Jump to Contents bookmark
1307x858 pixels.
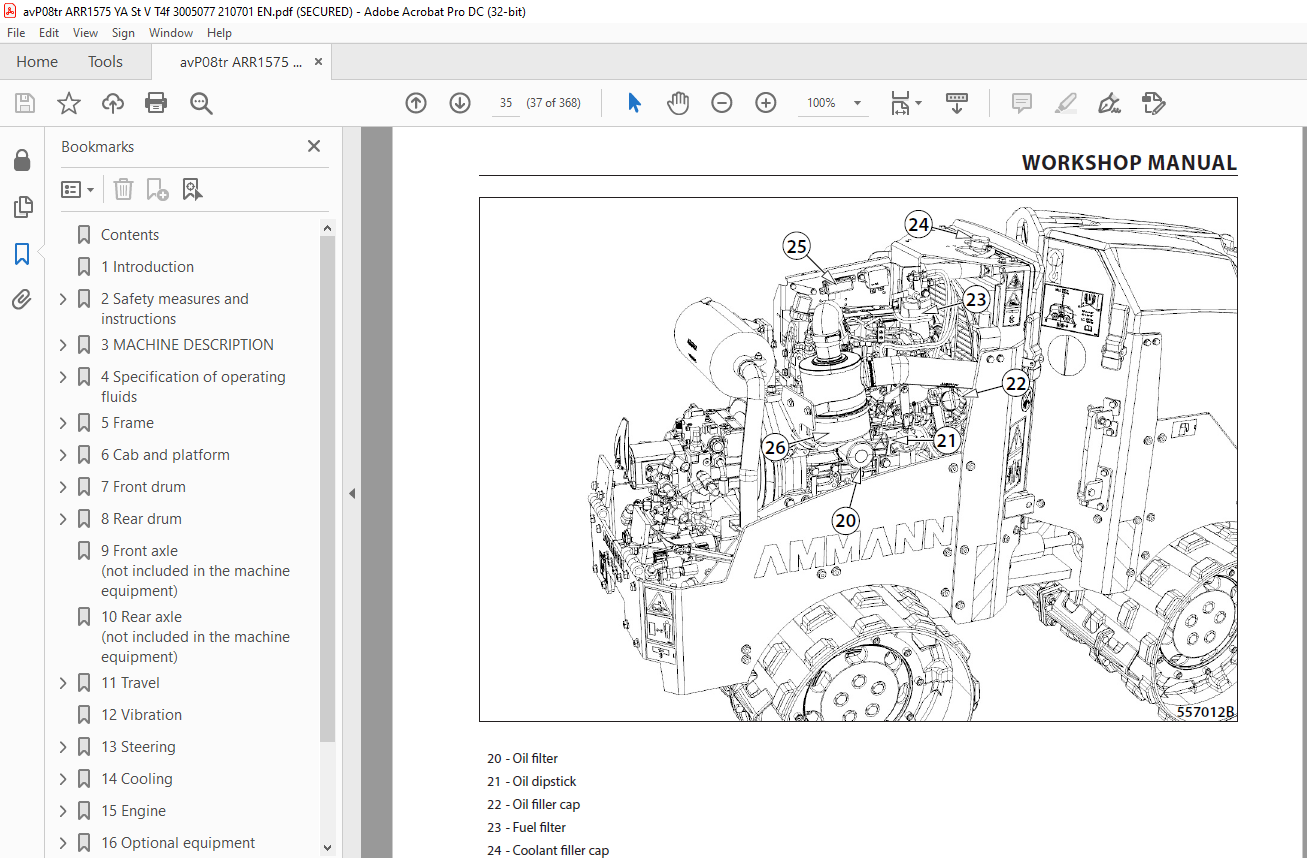(x=130, y=235)
